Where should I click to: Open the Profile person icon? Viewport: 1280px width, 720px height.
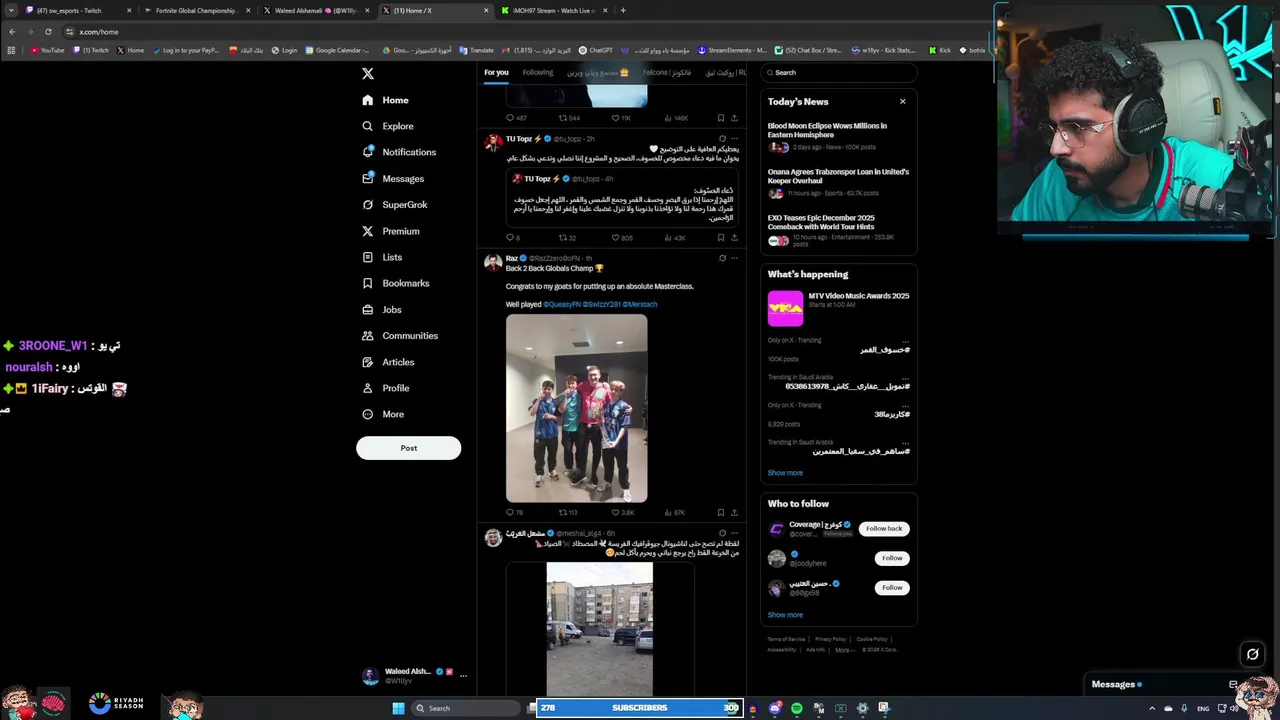point(368,388)
